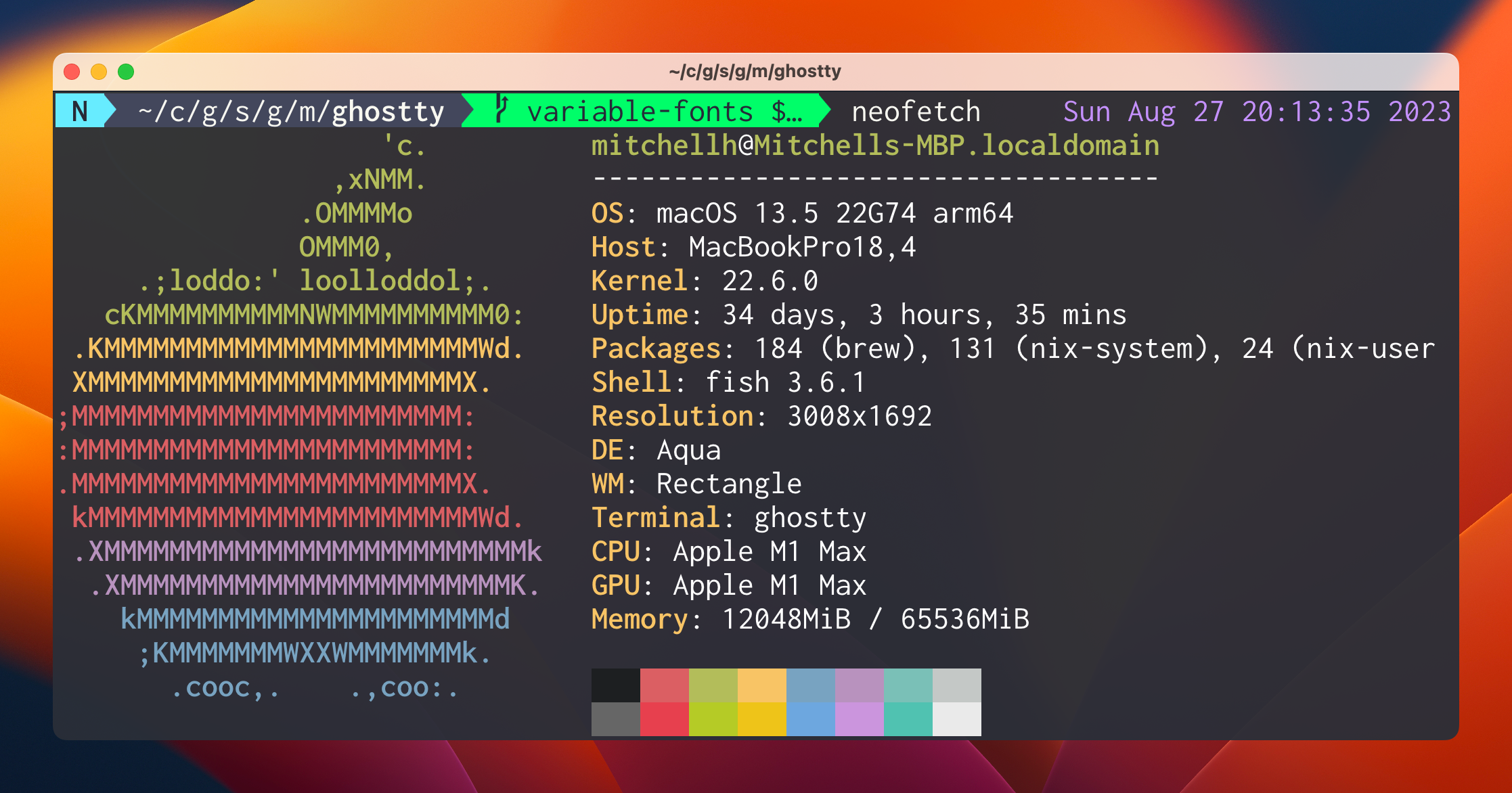Click the Kernel value 22.6.0
This screenshot has height=793, width=1512.
point(770,281)
